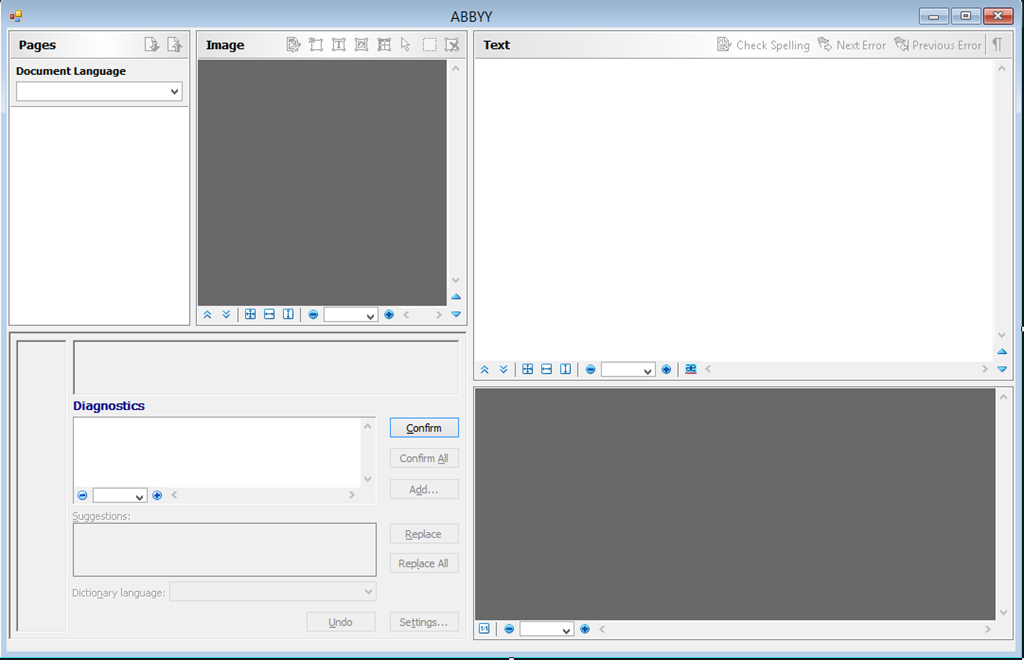Viewport: 1024px width, 660px height.
Task: Click page up double-chevron in Image panel
Action: click(x=207, y=315)
